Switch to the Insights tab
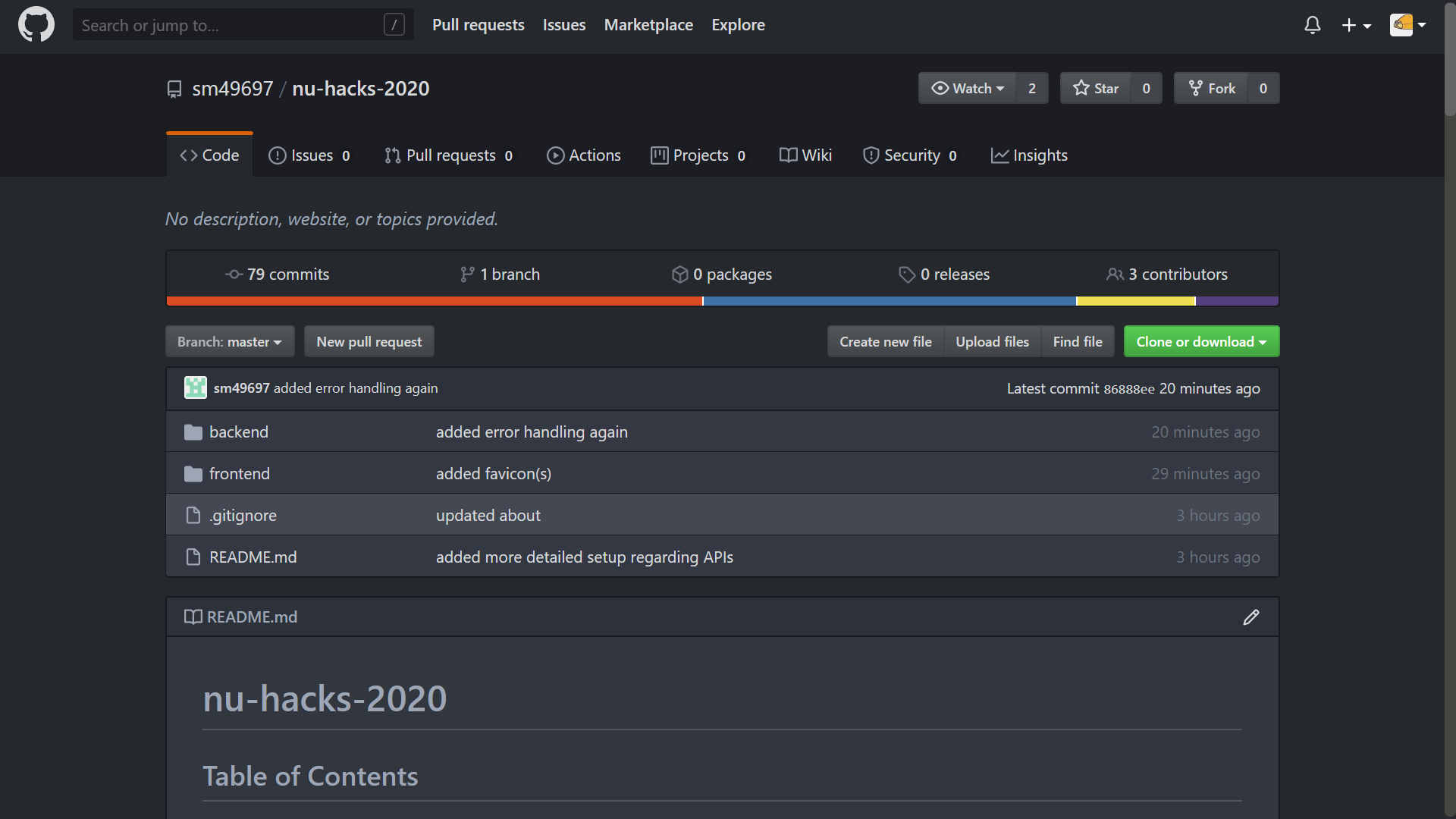The height and width of the screenshot is (819, 1456). [x=1028, y=155]
